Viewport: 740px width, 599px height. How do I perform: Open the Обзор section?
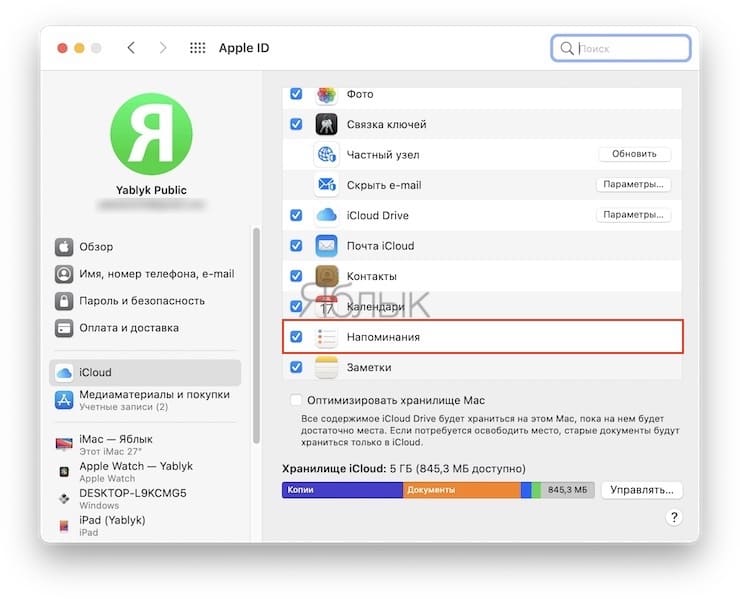[145, 247]
